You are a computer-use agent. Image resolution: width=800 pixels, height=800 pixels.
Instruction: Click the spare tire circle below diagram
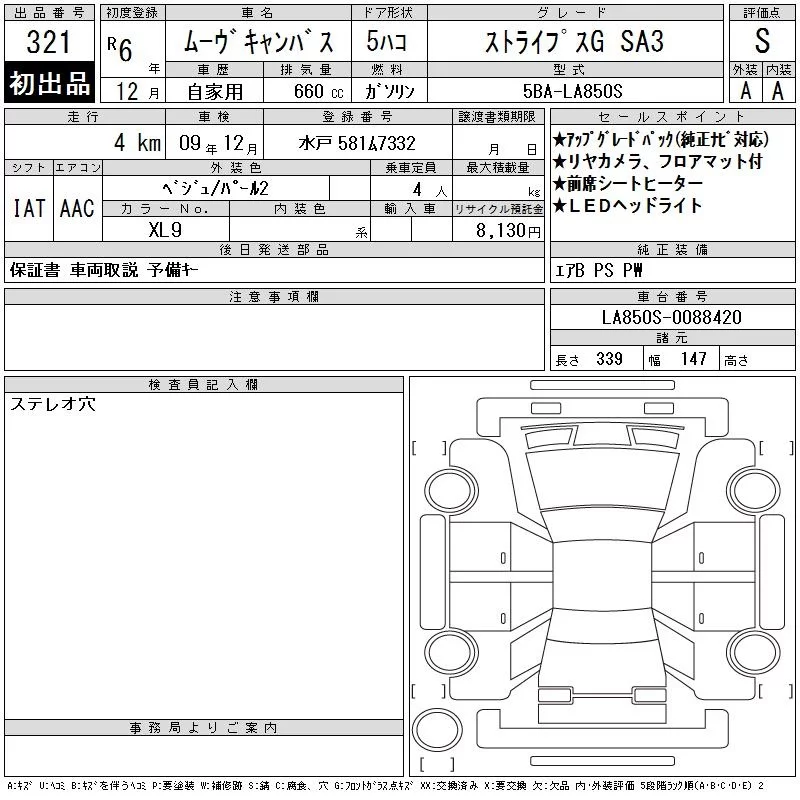click(437, 729)
